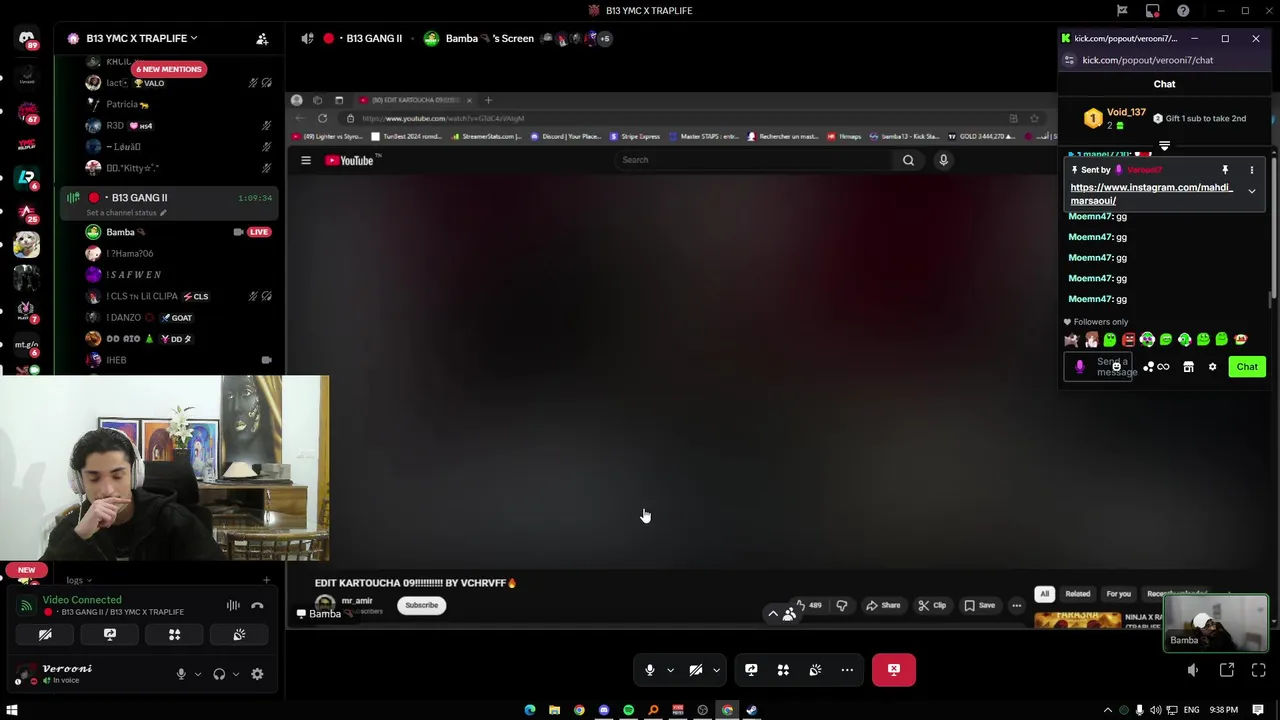Open pinned message three-dot menu in Kick chat
The width and height of the screenshot is (1280, 720).
(1251, 170)
